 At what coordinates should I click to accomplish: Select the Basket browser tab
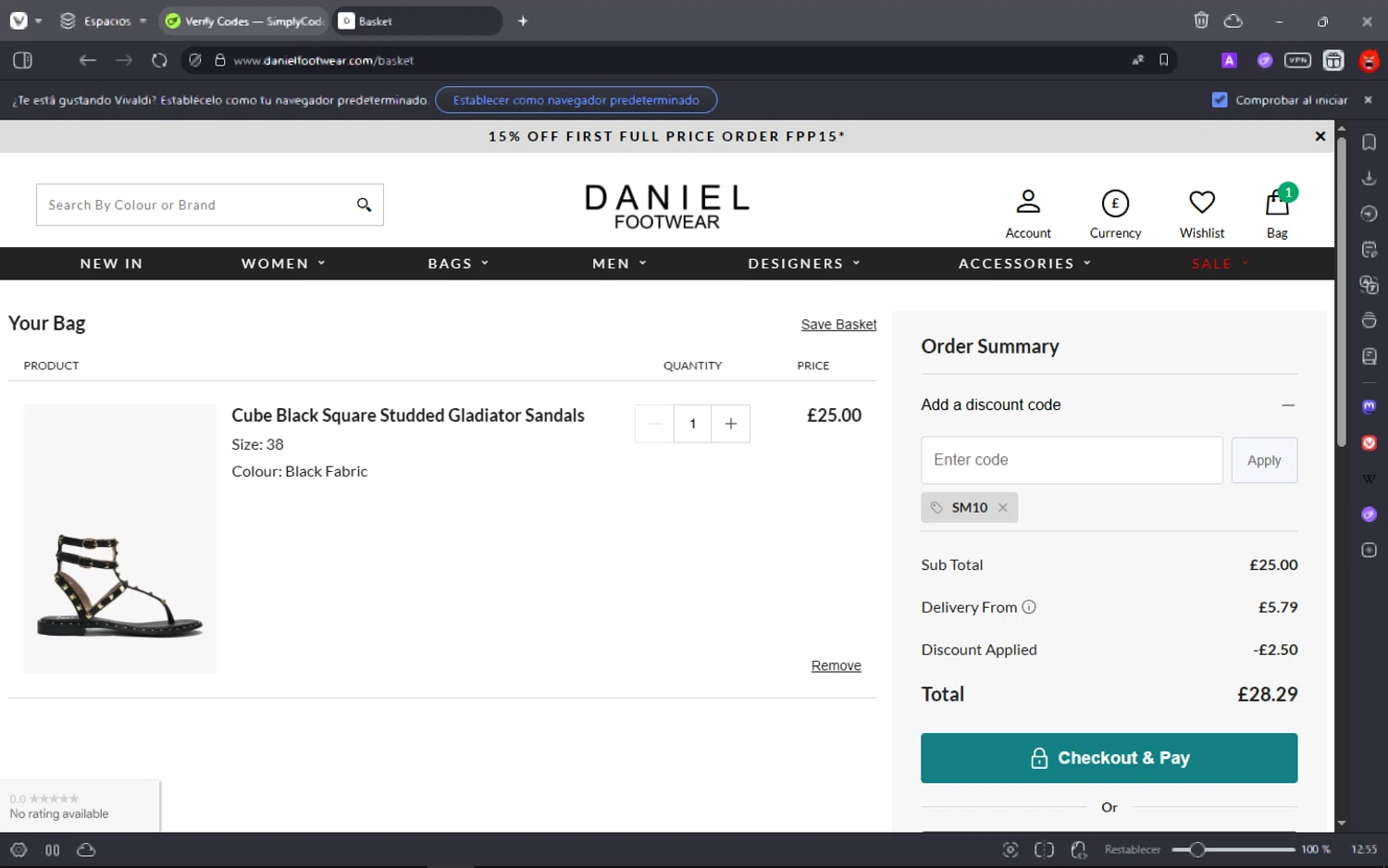[415, 20]
